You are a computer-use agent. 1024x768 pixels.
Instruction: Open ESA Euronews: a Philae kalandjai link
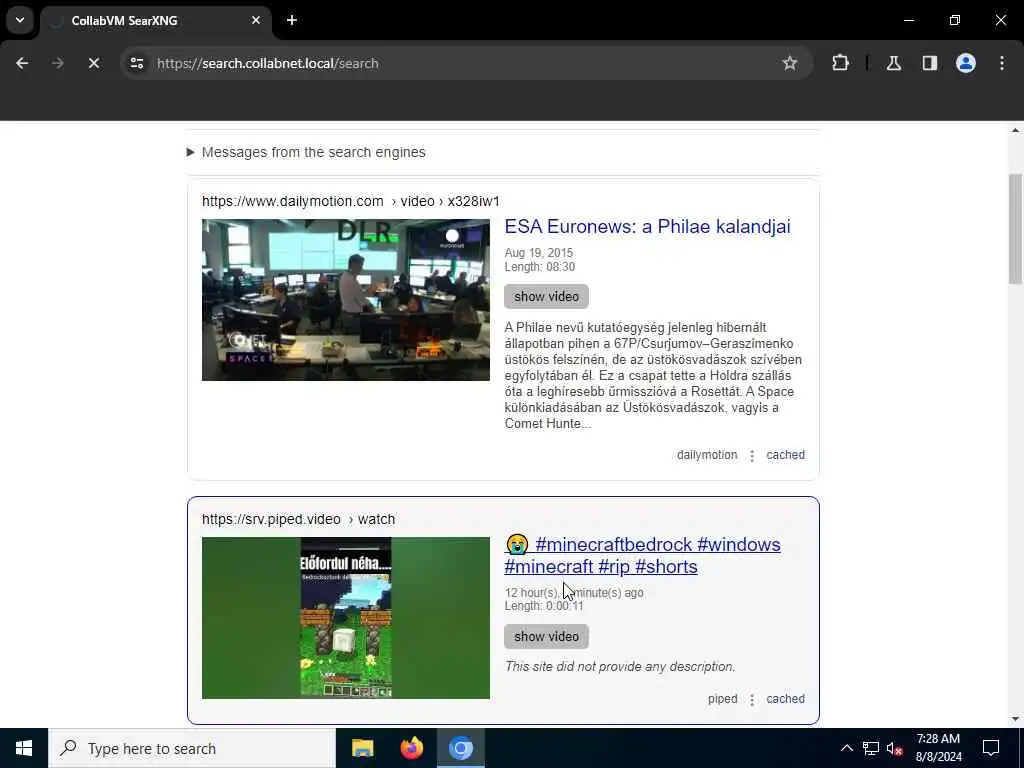[x=647, y=227]
